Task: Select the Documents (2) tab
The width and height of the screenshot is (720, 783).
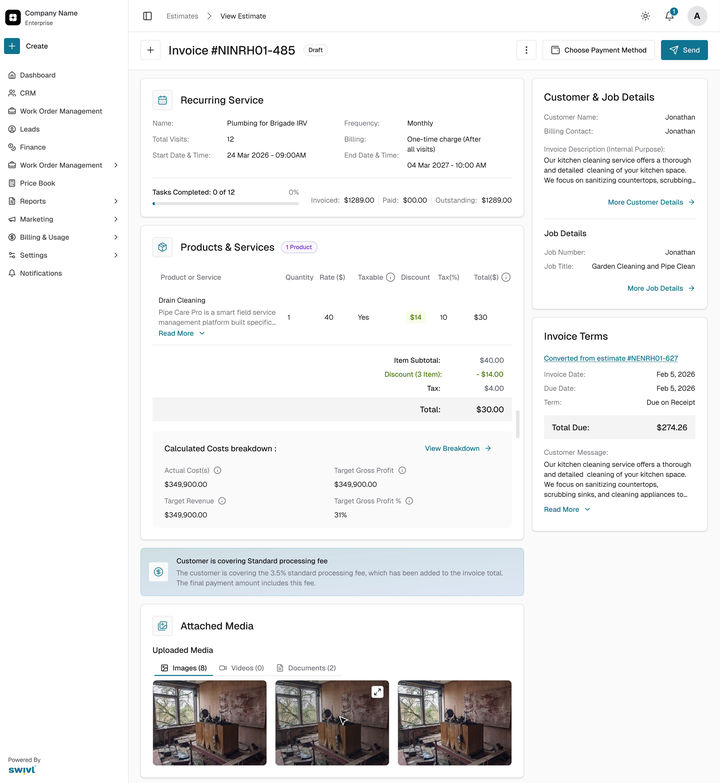Action: [307, 668]
